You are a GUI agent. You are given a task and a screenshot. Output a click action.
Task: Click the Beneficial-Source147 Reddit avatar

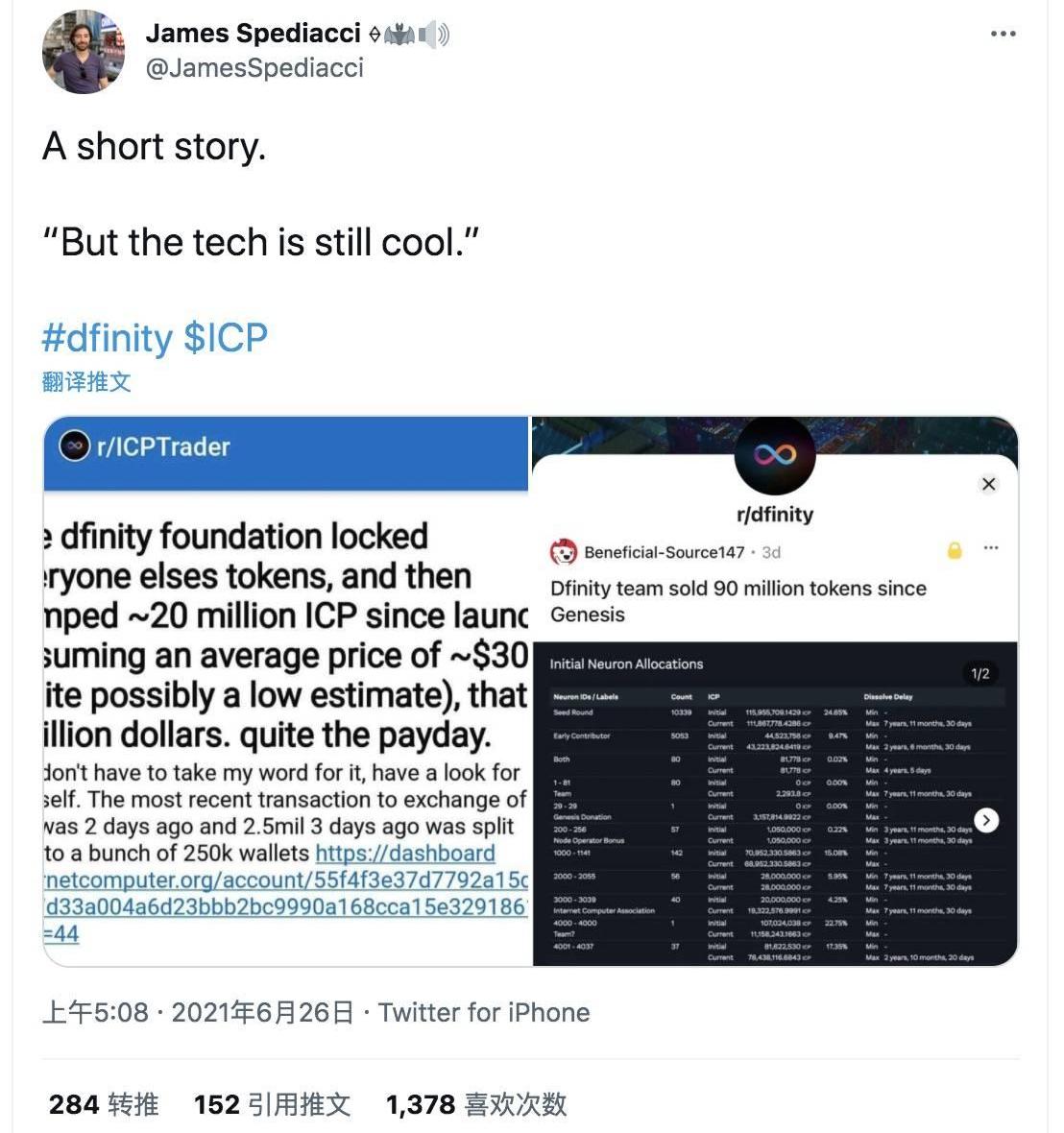(564, 552)
